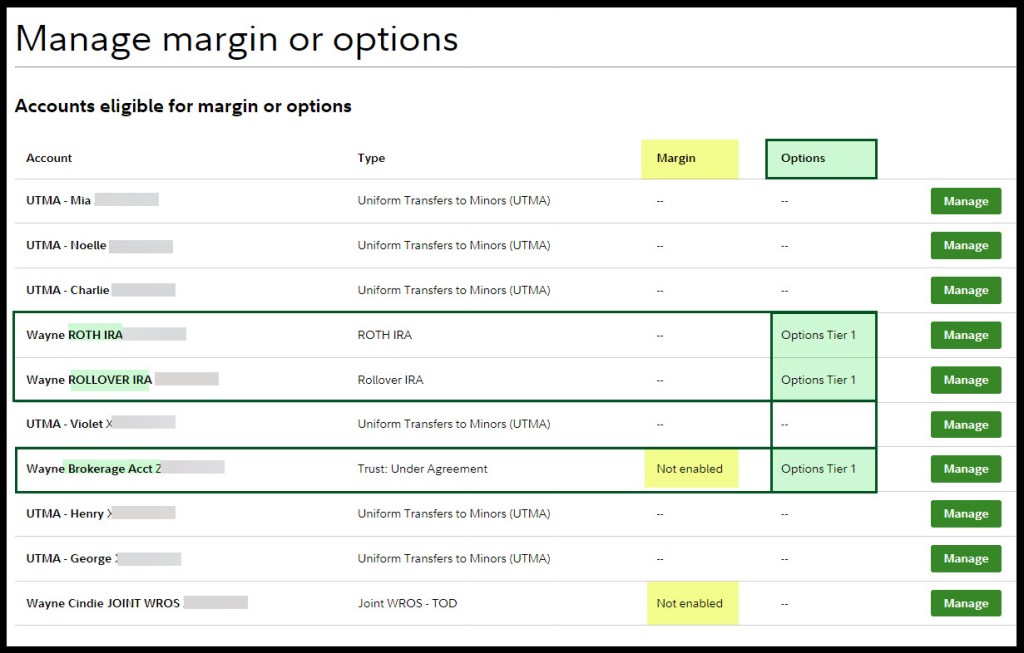The height and width of the screenshot is (653, 1024).
Task: Click Options Tier 1 in Brokerage Acct row
Action: tap(818, 469)
